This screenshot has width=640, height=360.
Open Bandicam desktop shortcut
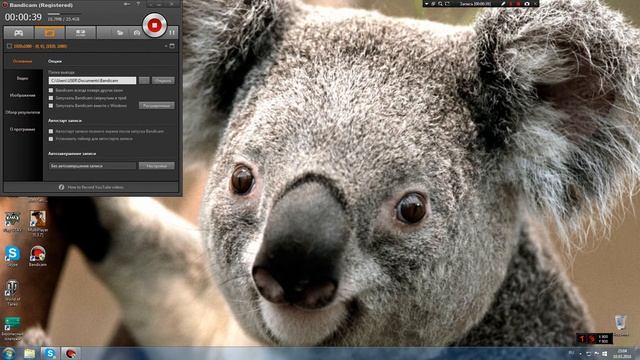38,256
